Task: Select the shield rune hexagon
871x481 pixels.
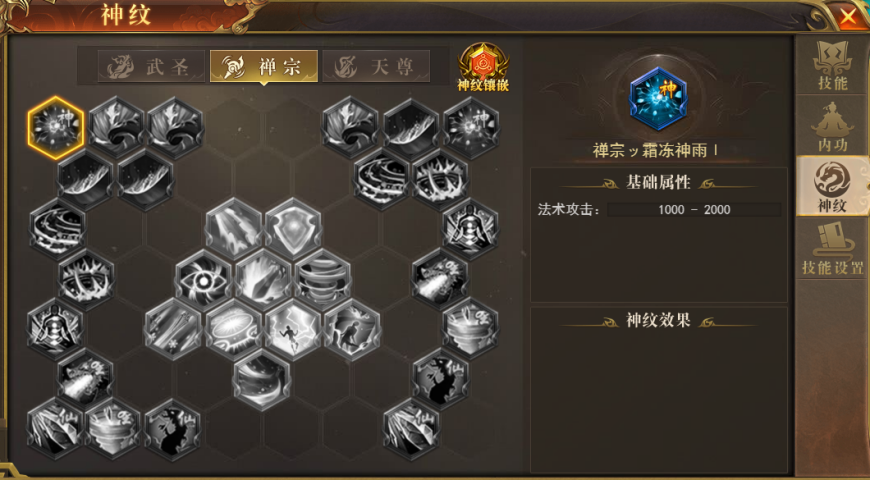Action: (x=293, y=228)
